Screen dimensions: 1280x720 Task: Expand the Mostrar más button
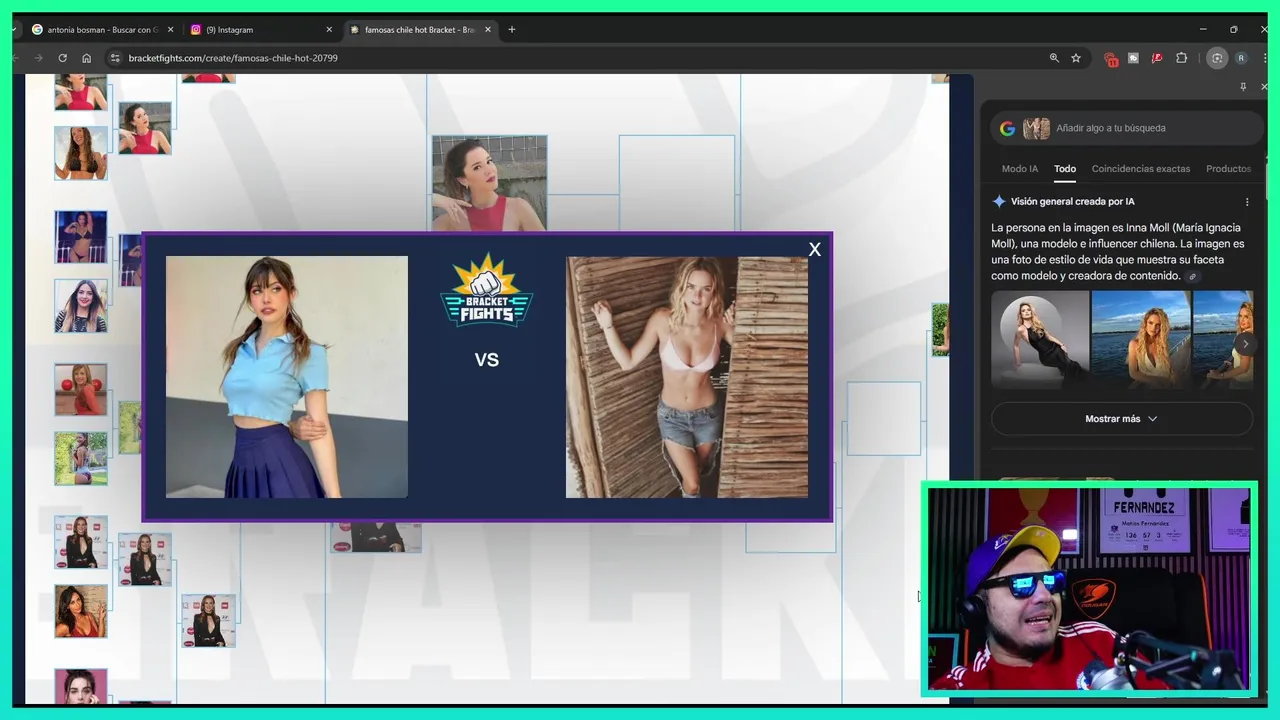tap(1121, 419)
